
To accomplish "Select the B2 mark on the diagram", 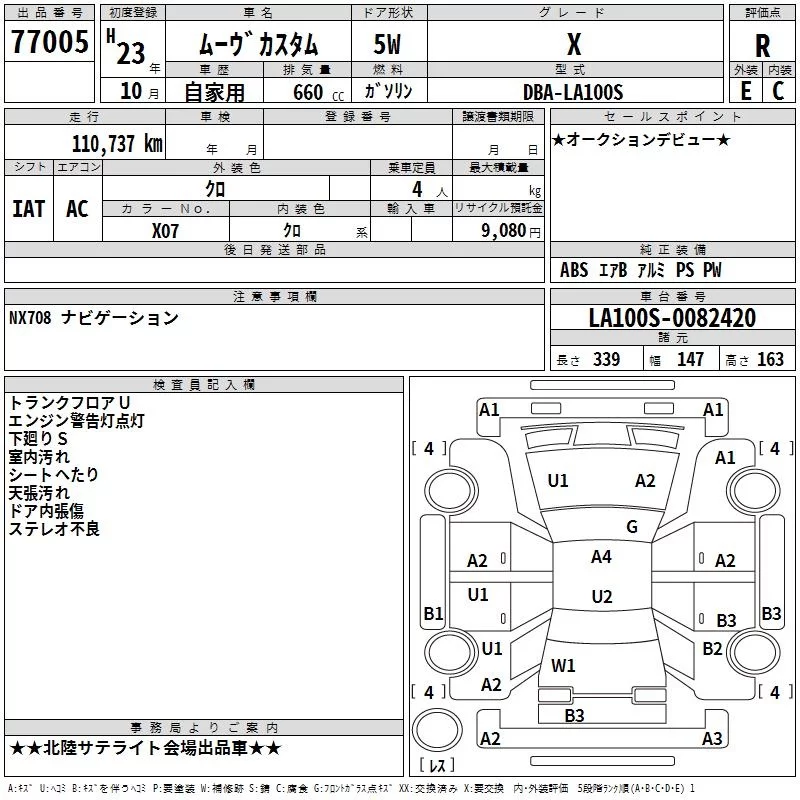I will 712,649.
